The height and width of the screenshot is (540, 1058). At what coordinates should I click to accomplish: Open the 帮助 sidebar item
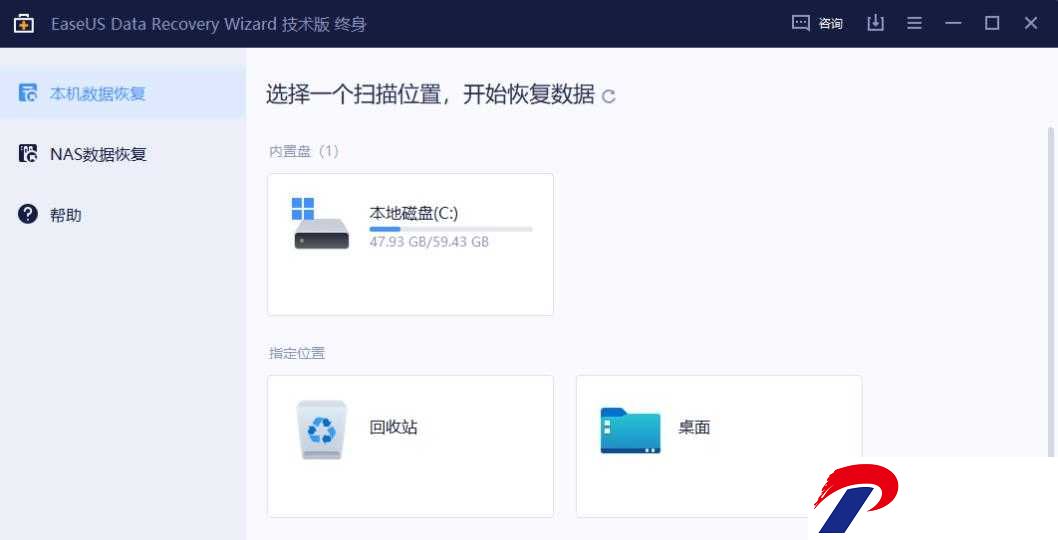(123, 215)
